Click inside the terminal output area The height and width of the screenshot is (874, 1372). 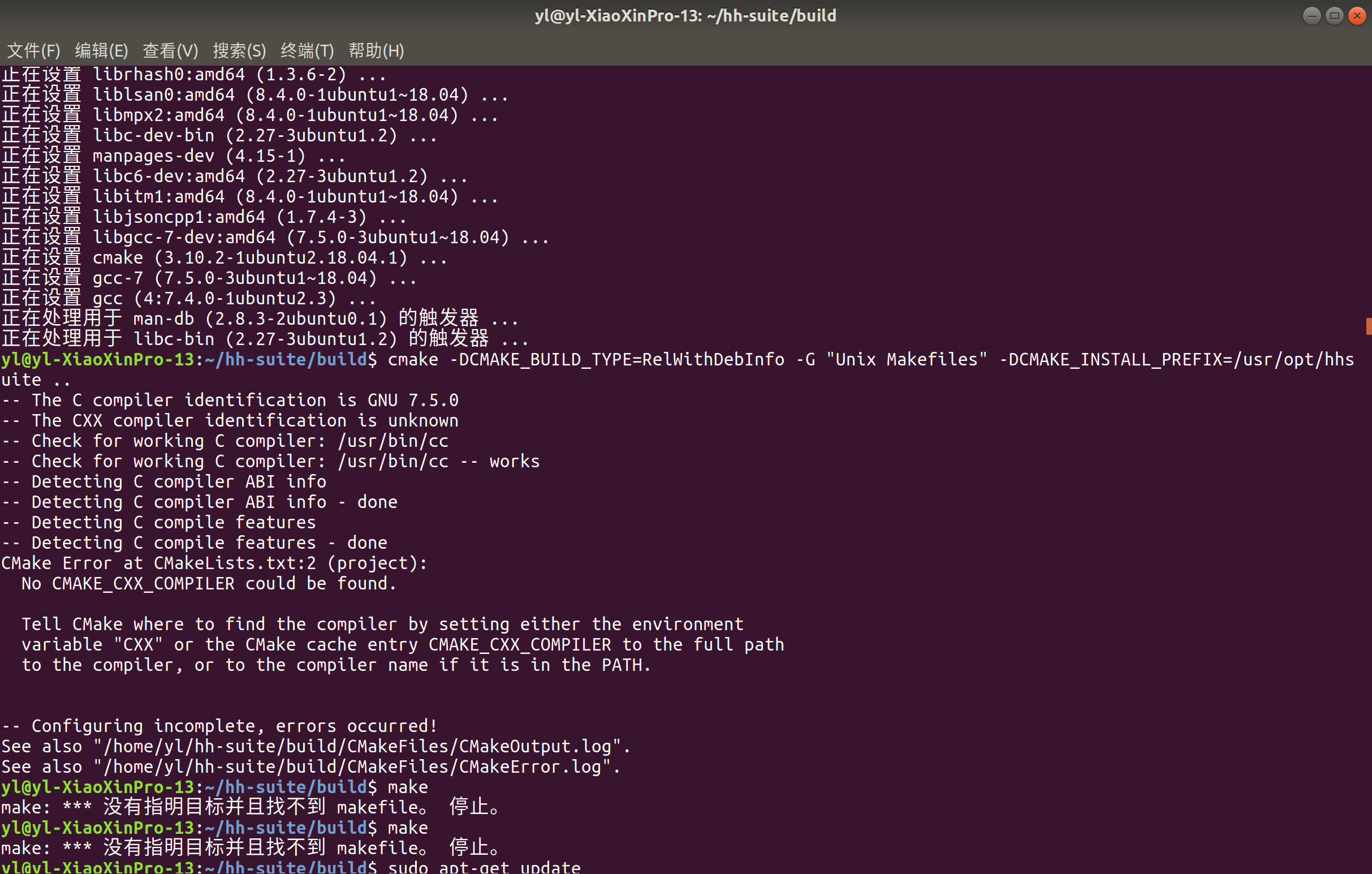(x=684, y=513)
